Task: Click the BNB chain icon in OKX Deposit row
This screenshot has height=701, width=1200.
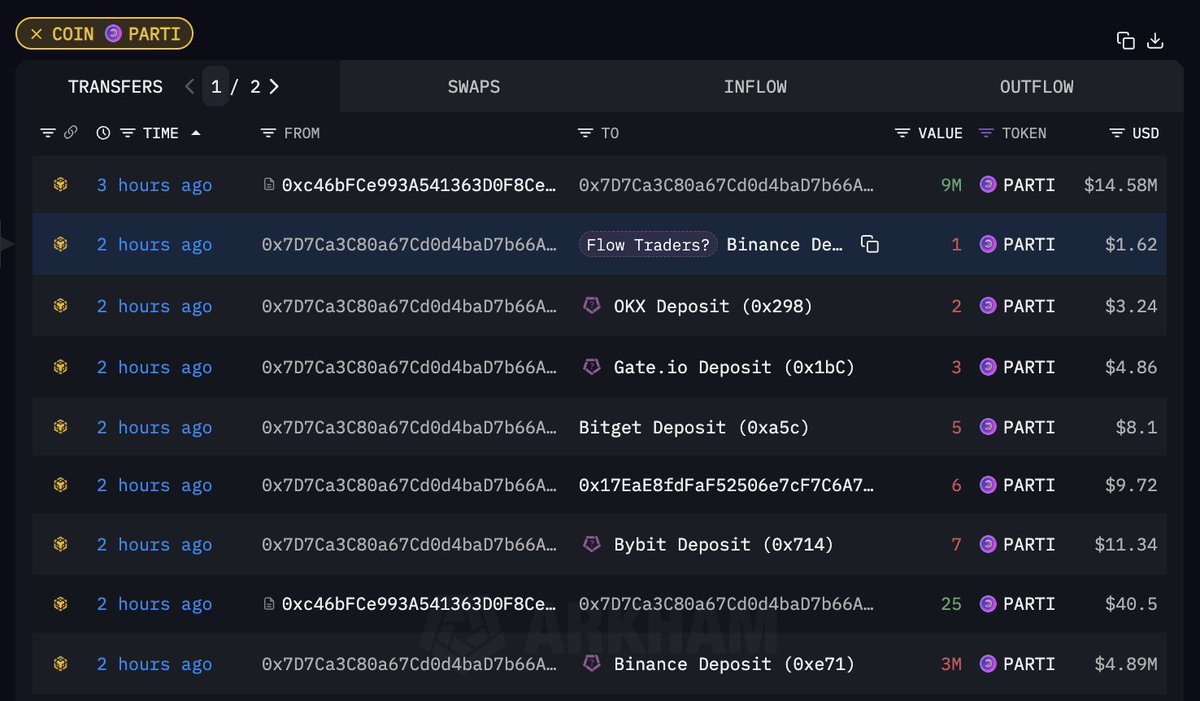Action: coord(61,307)
